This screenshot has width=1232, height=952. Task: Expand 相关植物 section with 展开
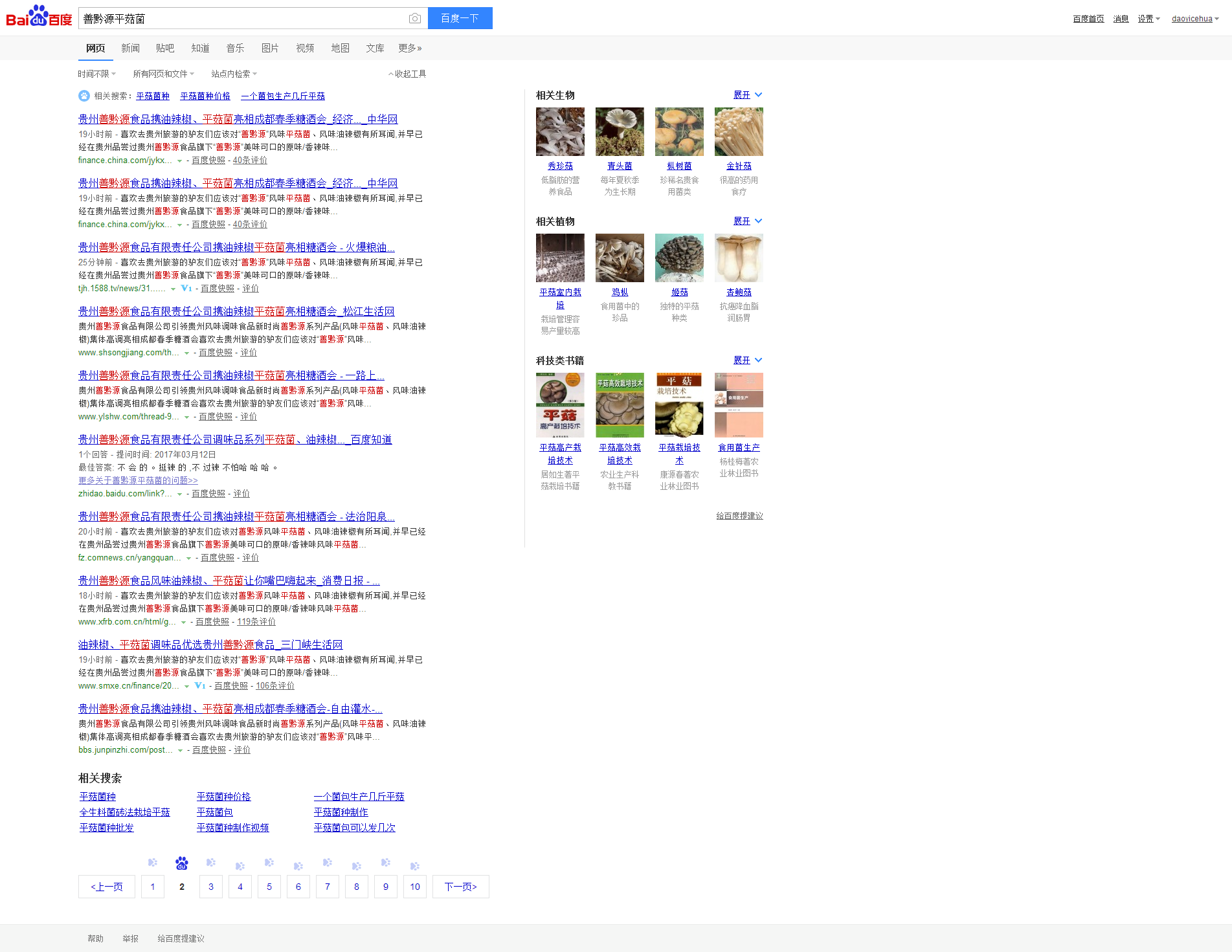click(x=748, y=221)
